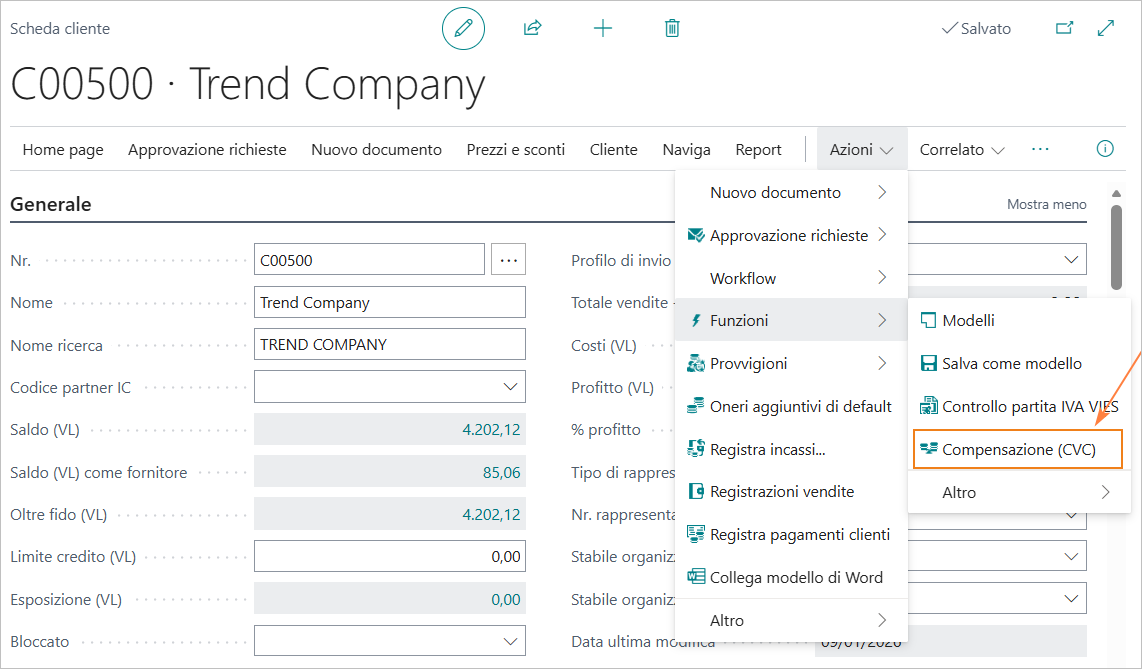Expand the Provvigioni submenu

[x=790, y=364]
